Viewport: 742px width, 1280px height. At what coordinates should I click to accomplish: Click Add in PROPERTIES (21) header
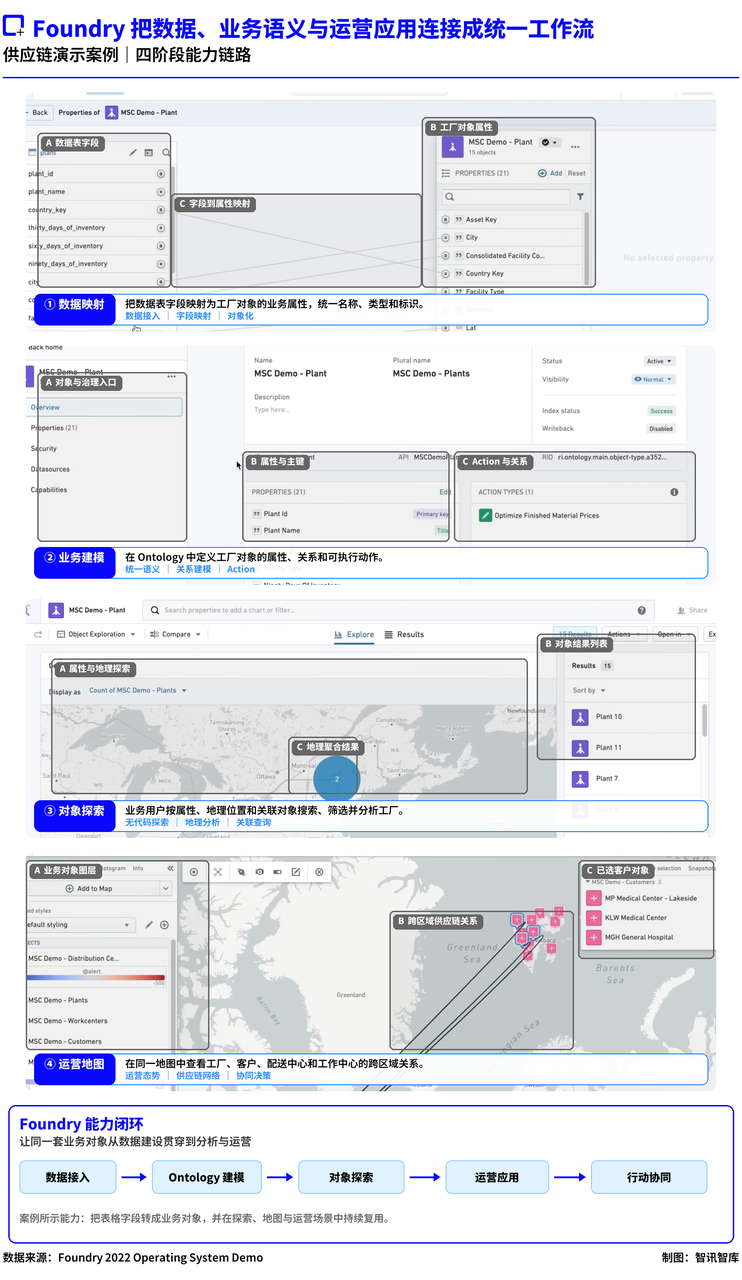pyautogui.click(x=550, y=173)
